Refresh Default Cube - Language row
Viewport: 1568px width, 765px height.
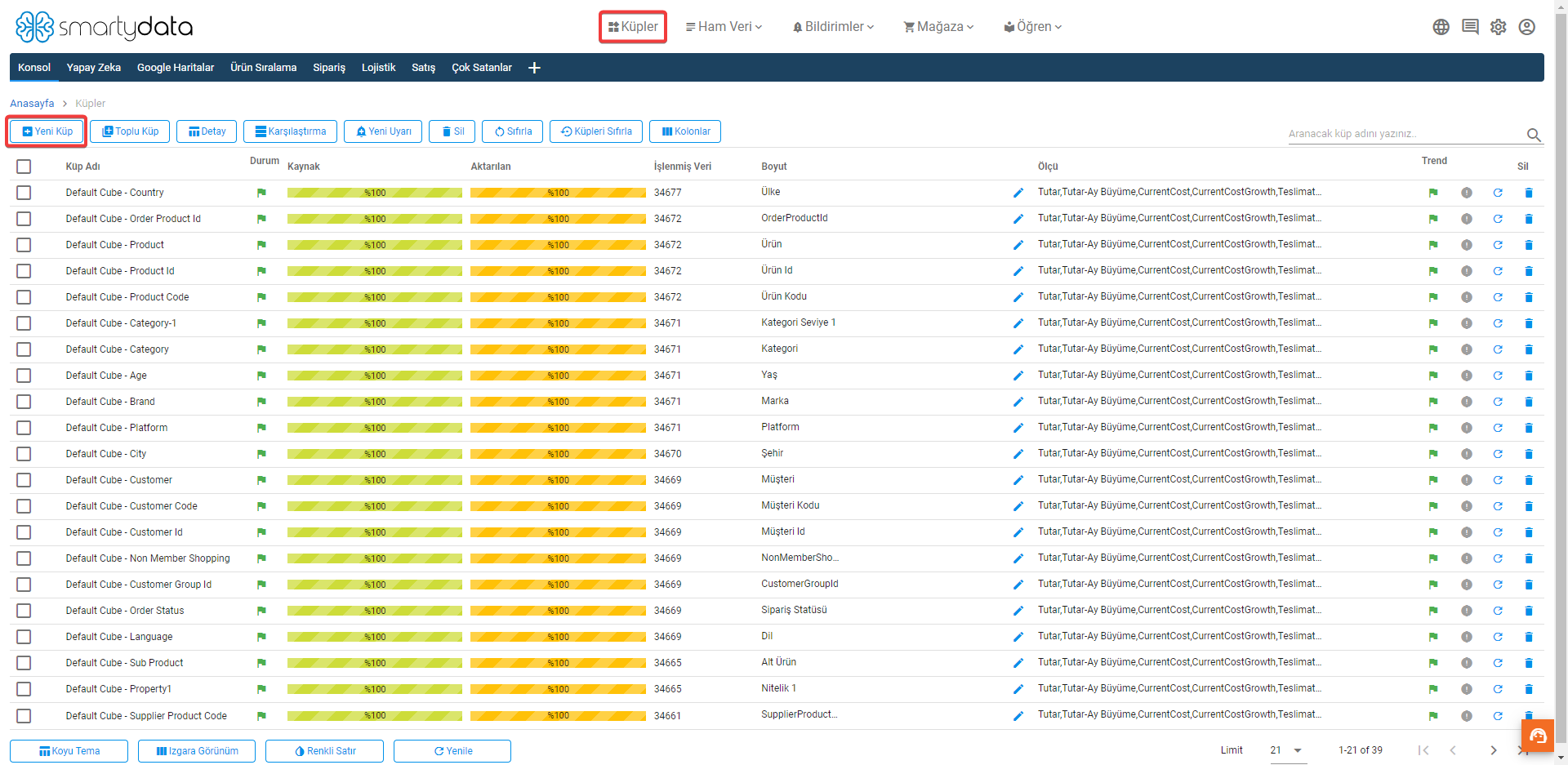[1498, 637]
